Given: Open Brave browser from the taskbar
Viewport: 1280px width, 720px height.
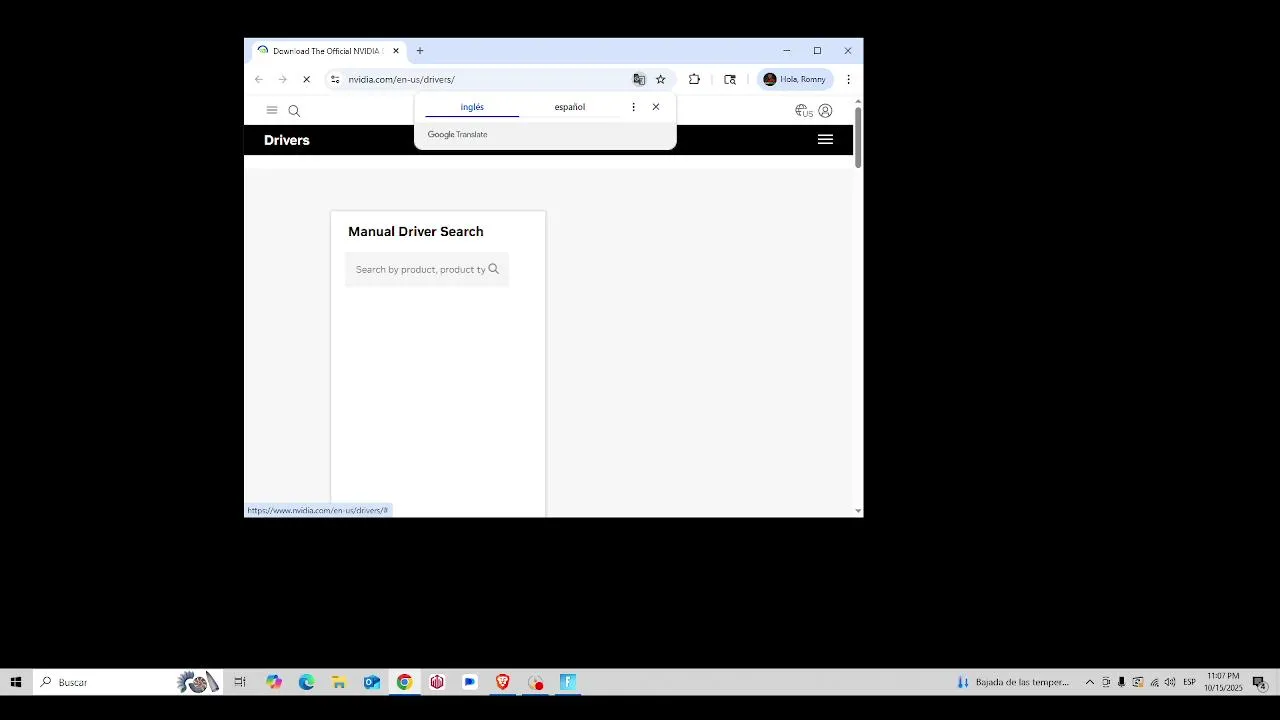Looking at the screenshot, I should click(502, 682).
